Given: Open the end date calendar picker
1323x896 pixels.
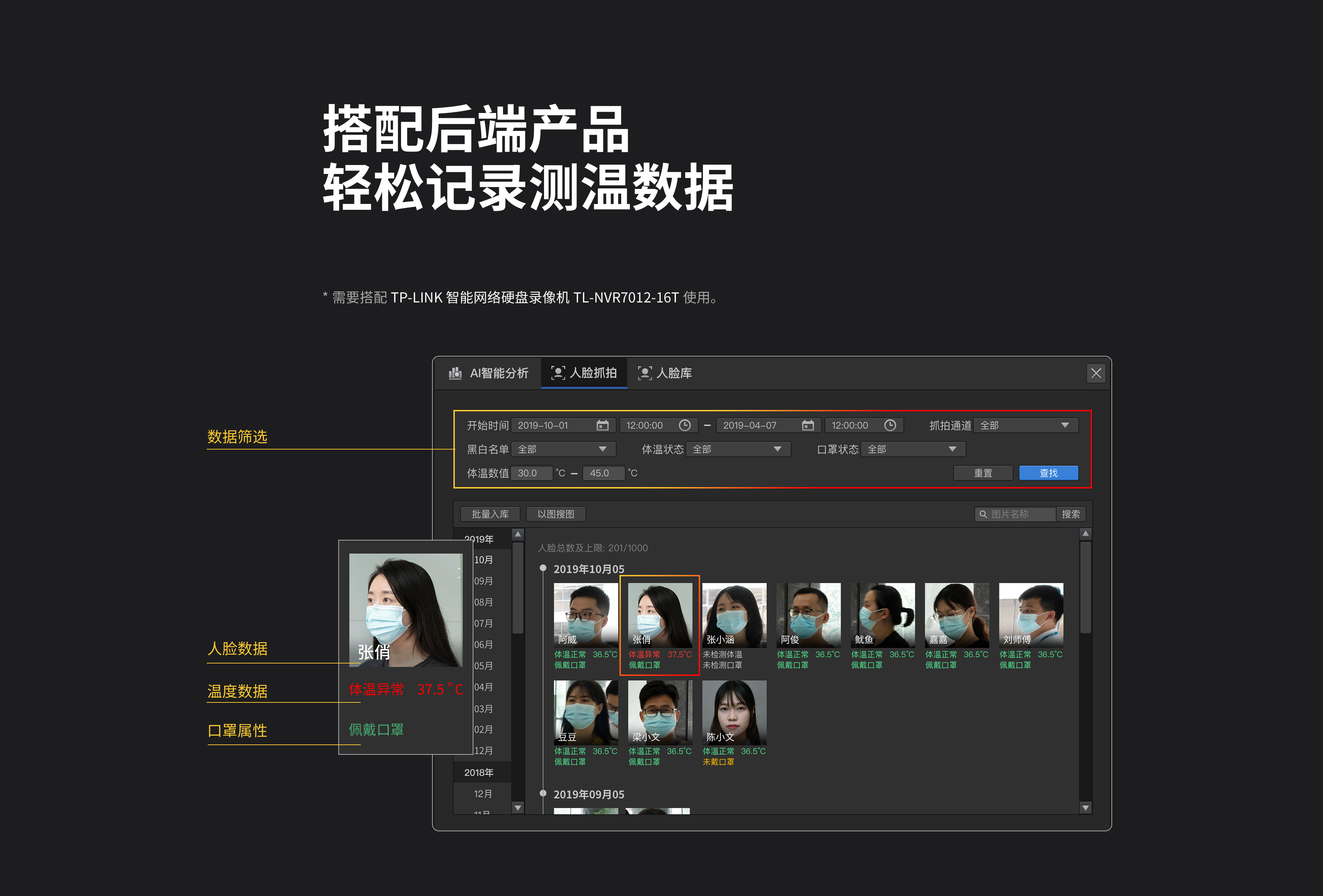Looking at the screenshot, I should pyautogui.click(x=808, y=425).
